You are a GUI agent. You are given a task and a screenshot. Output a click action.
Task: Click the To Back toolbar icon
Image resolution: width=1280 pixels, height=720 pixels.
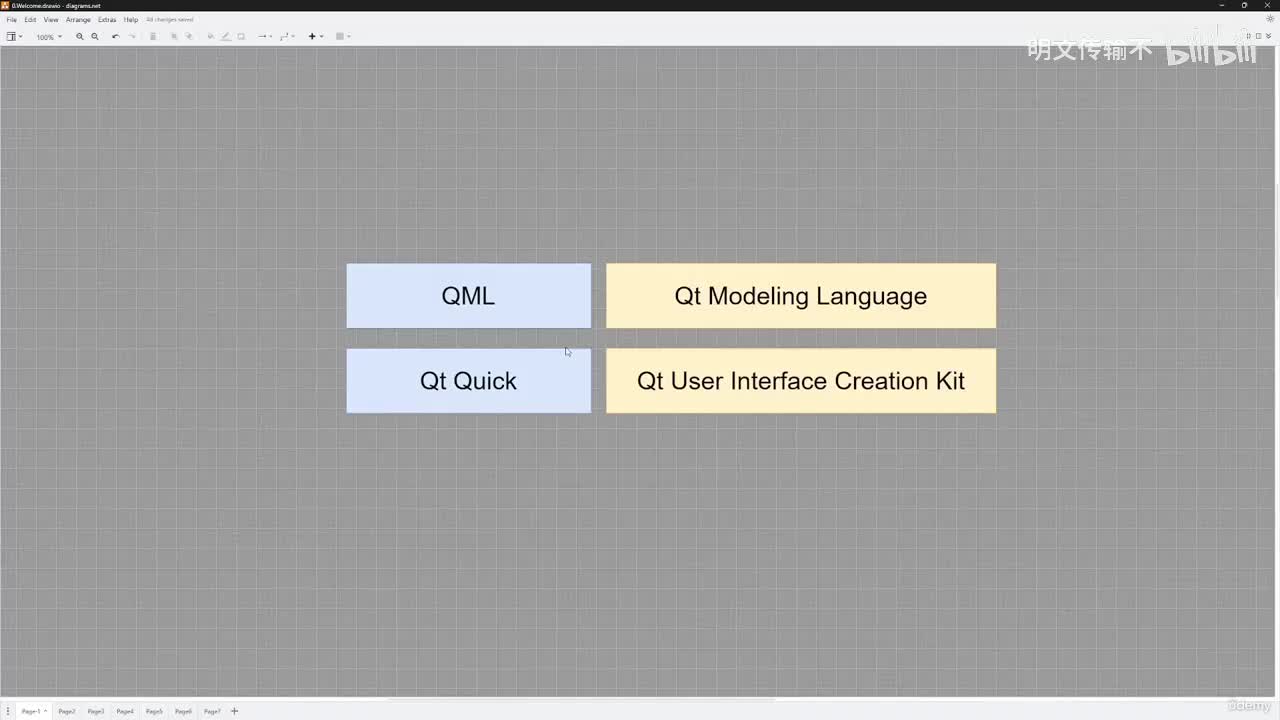click(x=189, y=37)
